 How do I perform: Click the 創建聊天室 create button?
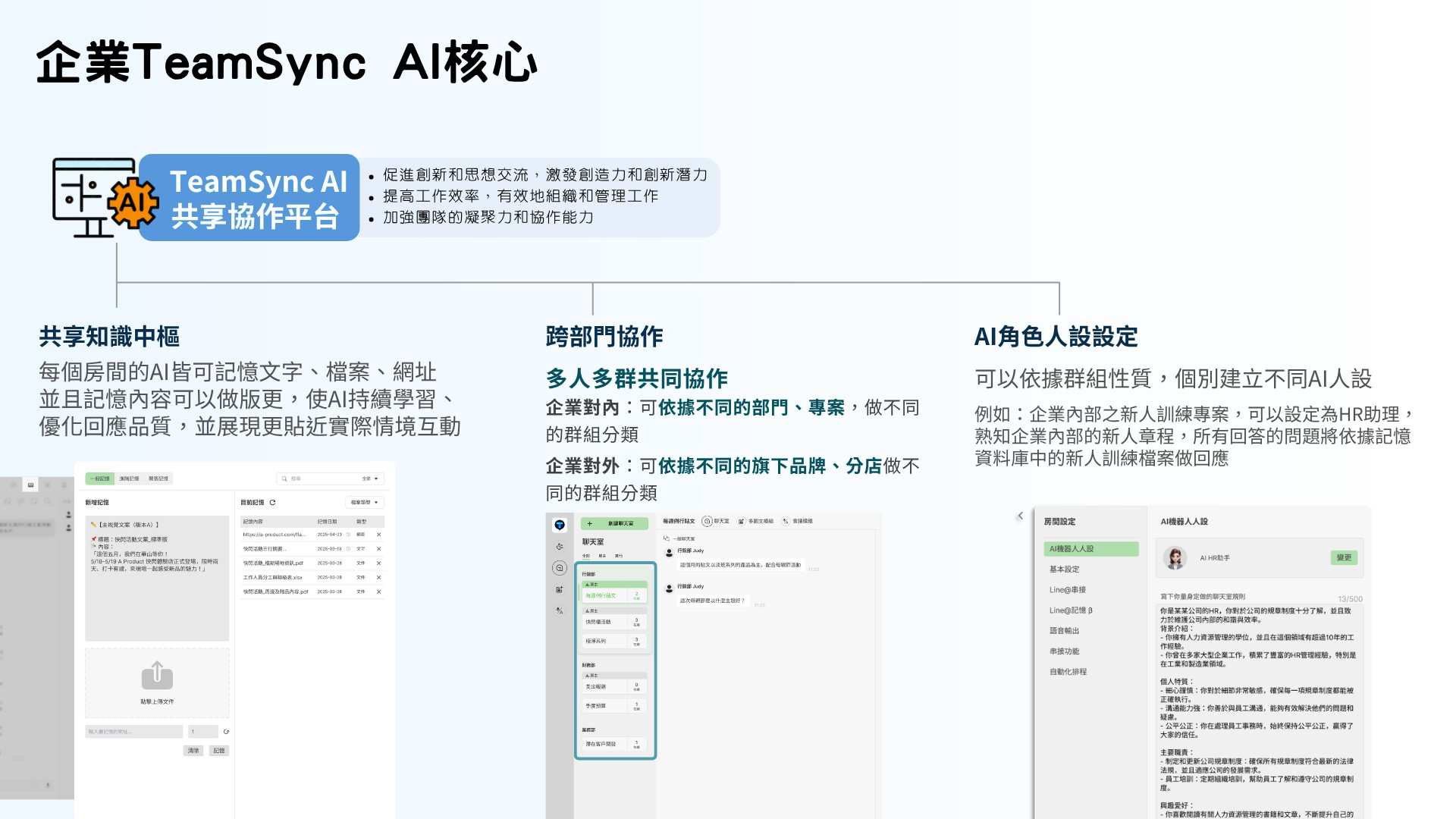[x=614, y=523]
